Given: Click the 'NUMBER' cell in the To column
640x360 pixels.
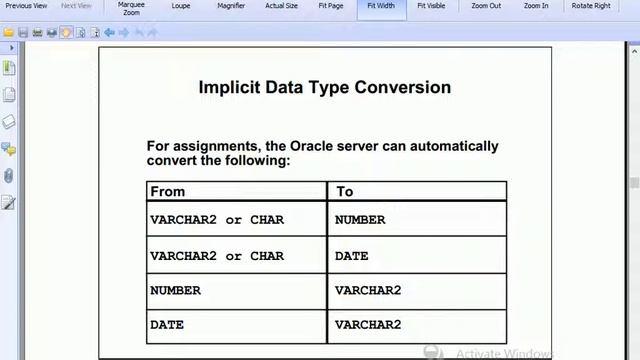Looking at the screenshot, I should (360, 220).
